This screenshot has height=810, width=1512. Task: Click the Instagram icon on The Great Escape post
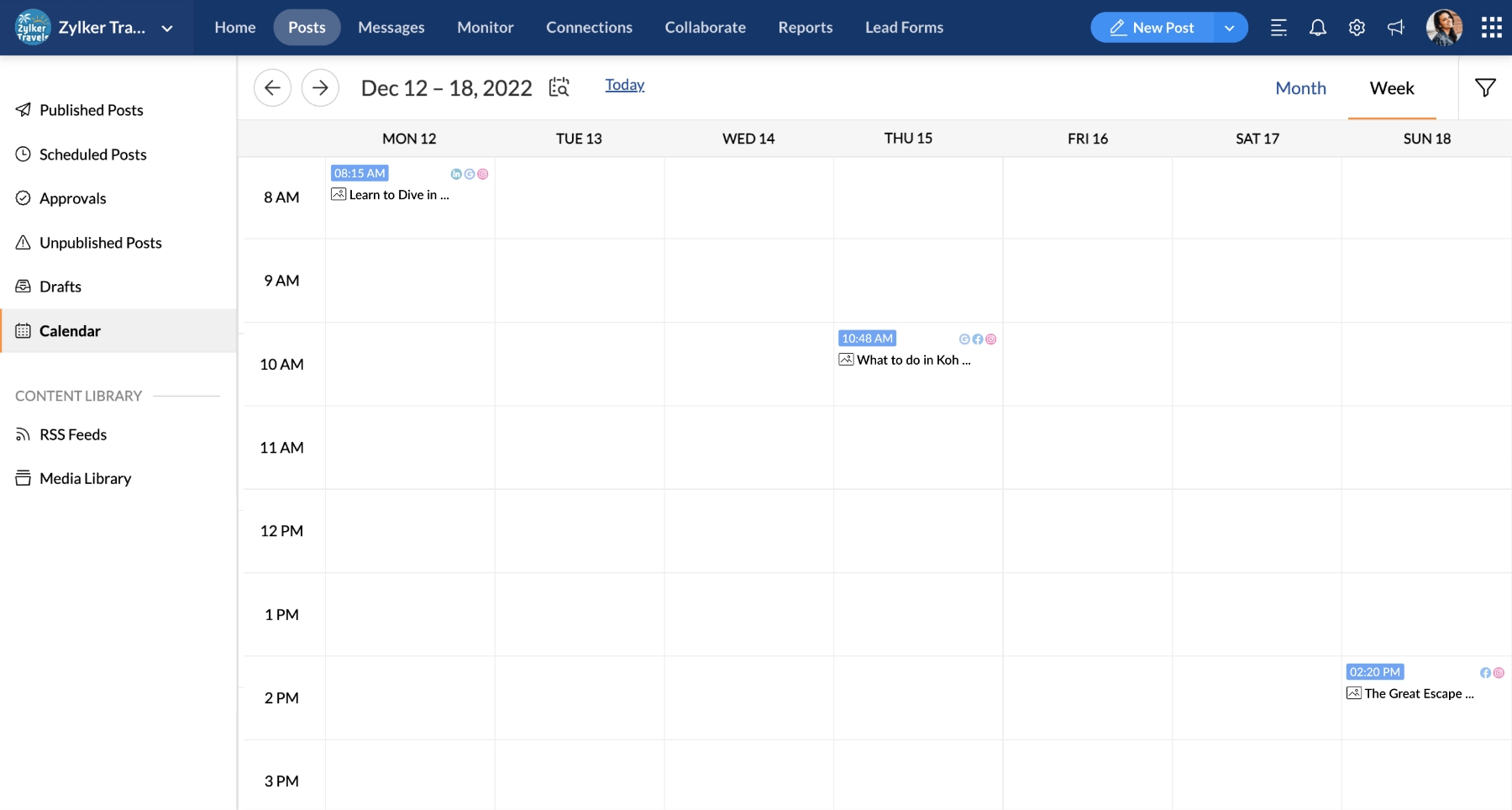(1497, 672)
